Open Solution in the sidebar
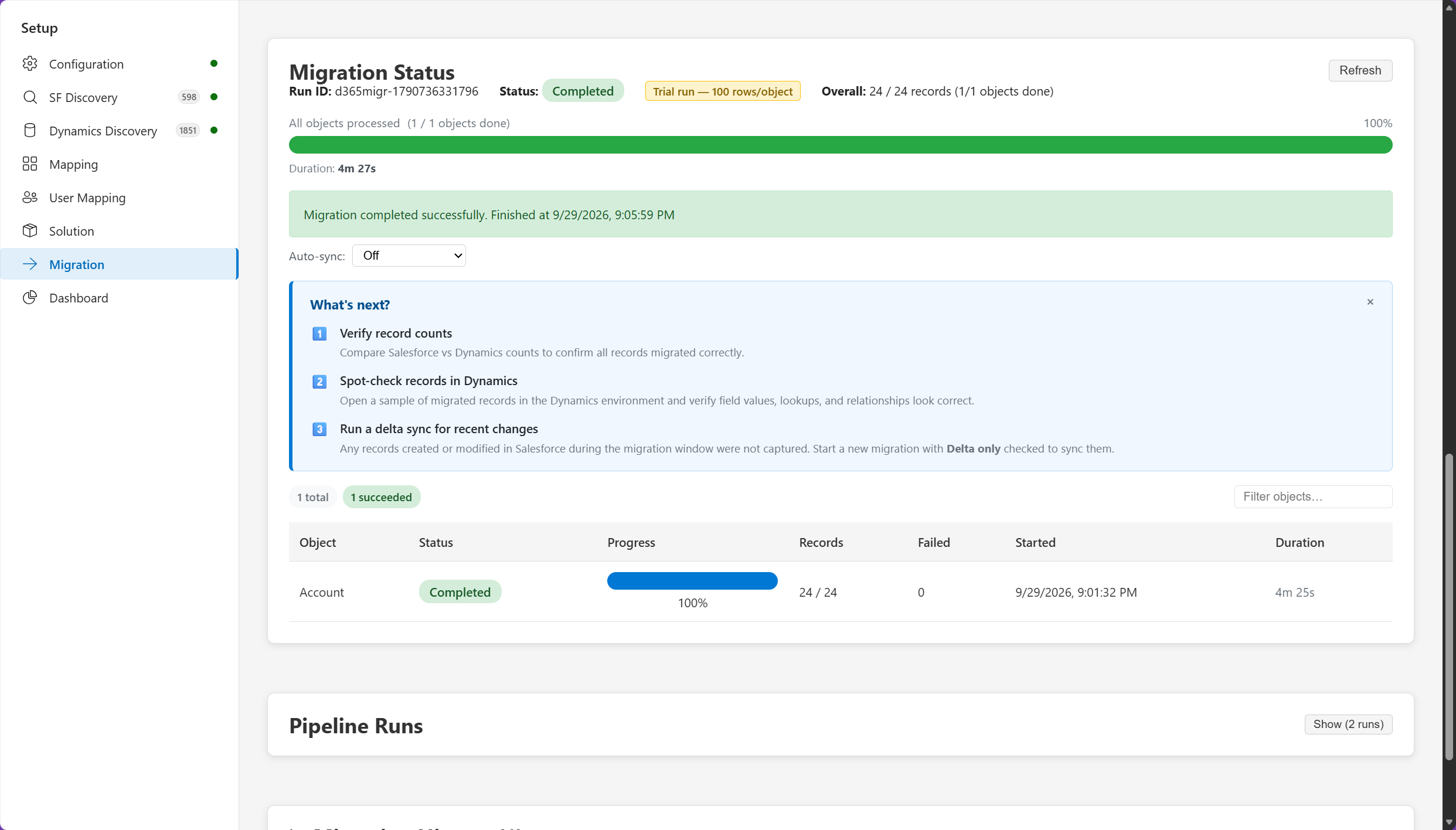 click(x=120, y=231)
